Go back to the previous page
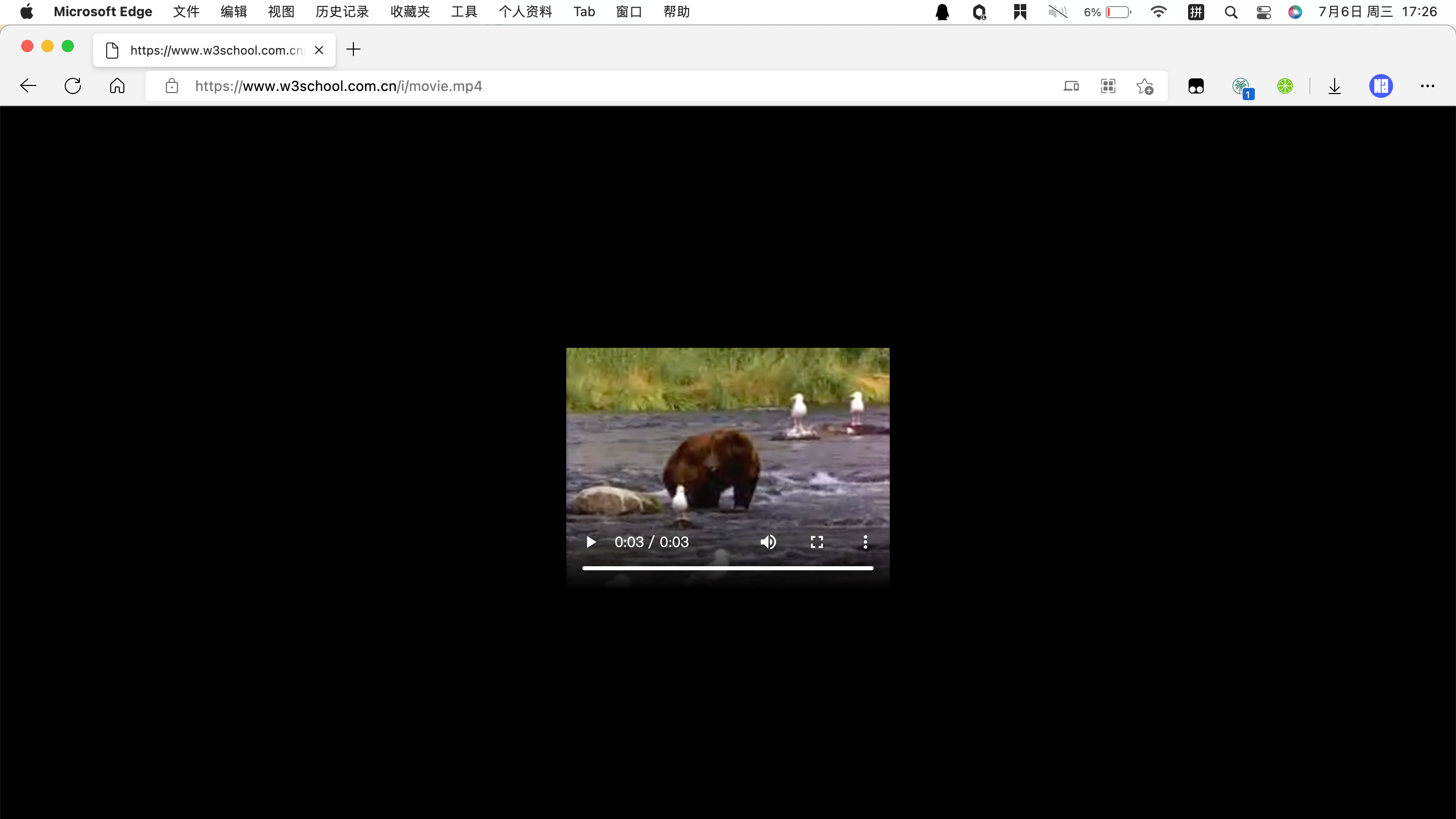This screenshot has width=1456, height=819. click(28, 86)
